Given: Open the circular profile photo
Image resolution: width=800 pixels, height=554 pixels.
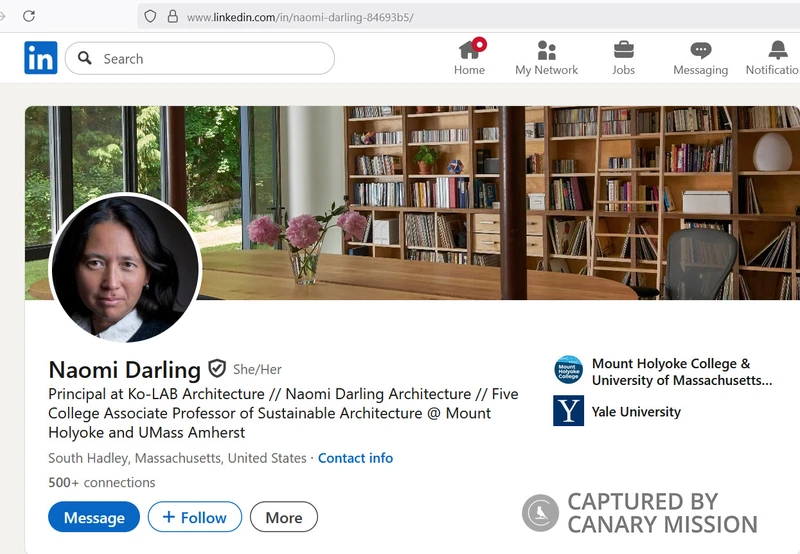Looking at the screenshot, I should pyautogui.click(x=125, y=268).
